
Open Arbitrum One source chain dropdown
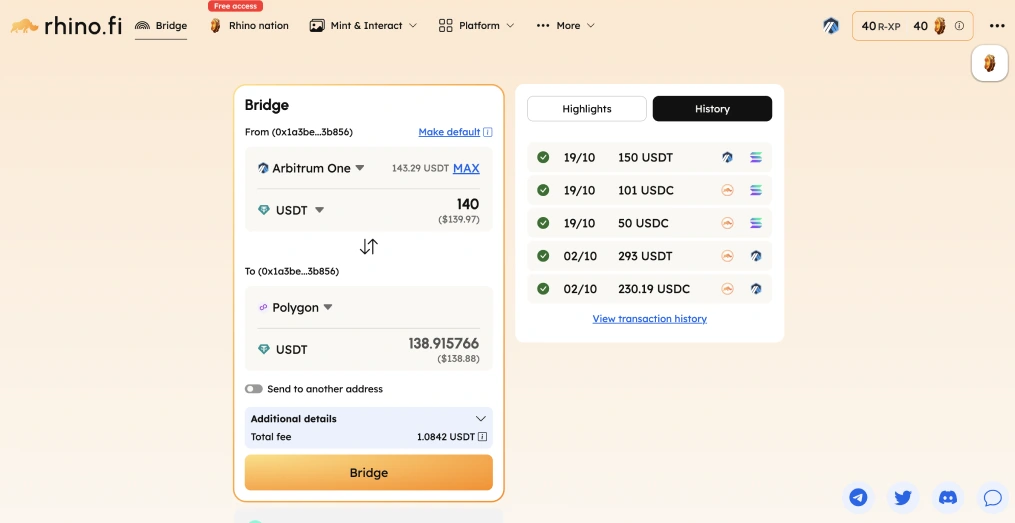coord(311,168)
